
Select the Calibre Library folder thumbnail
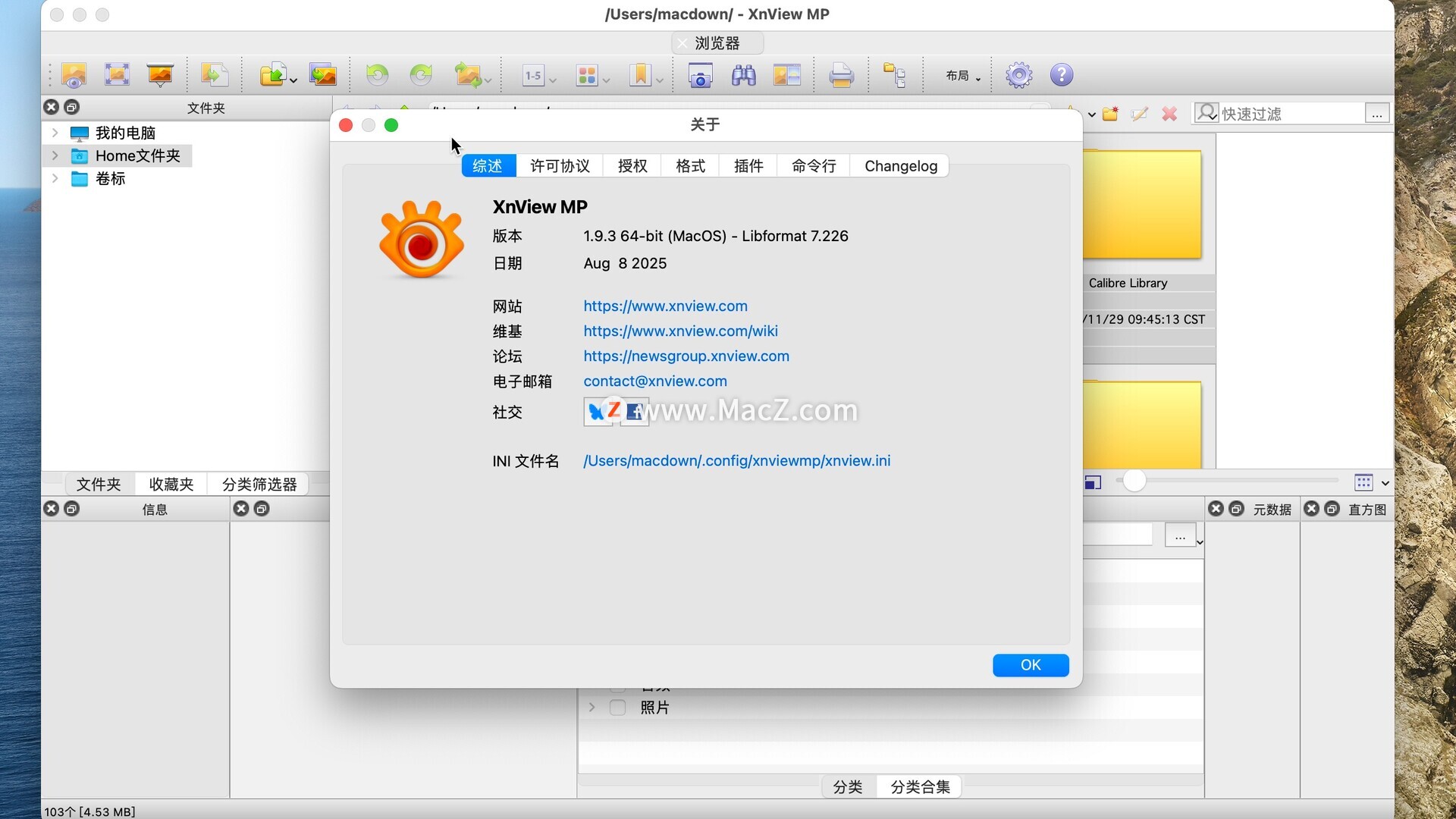1142,205
